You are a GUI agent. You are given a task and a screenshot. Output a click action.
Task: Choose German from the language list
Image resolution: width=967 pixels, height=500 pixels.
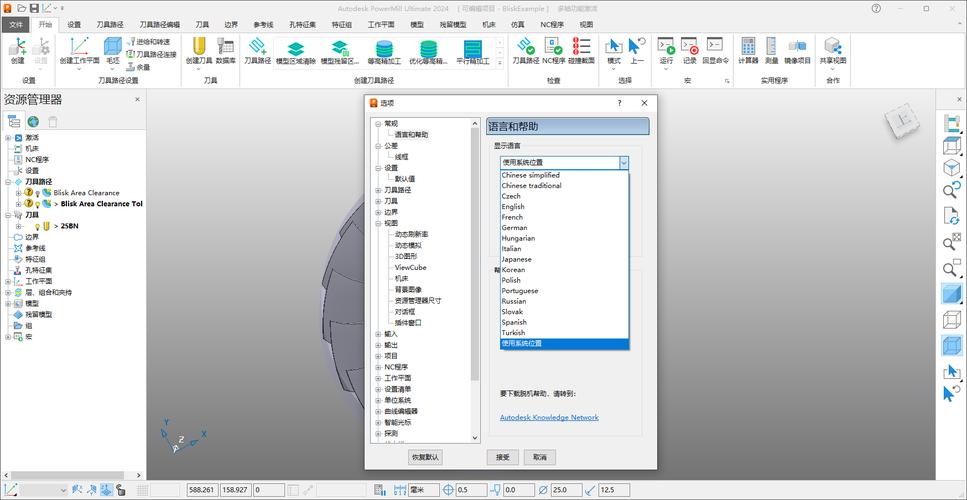pyautogui.click(x=514, y=227)
